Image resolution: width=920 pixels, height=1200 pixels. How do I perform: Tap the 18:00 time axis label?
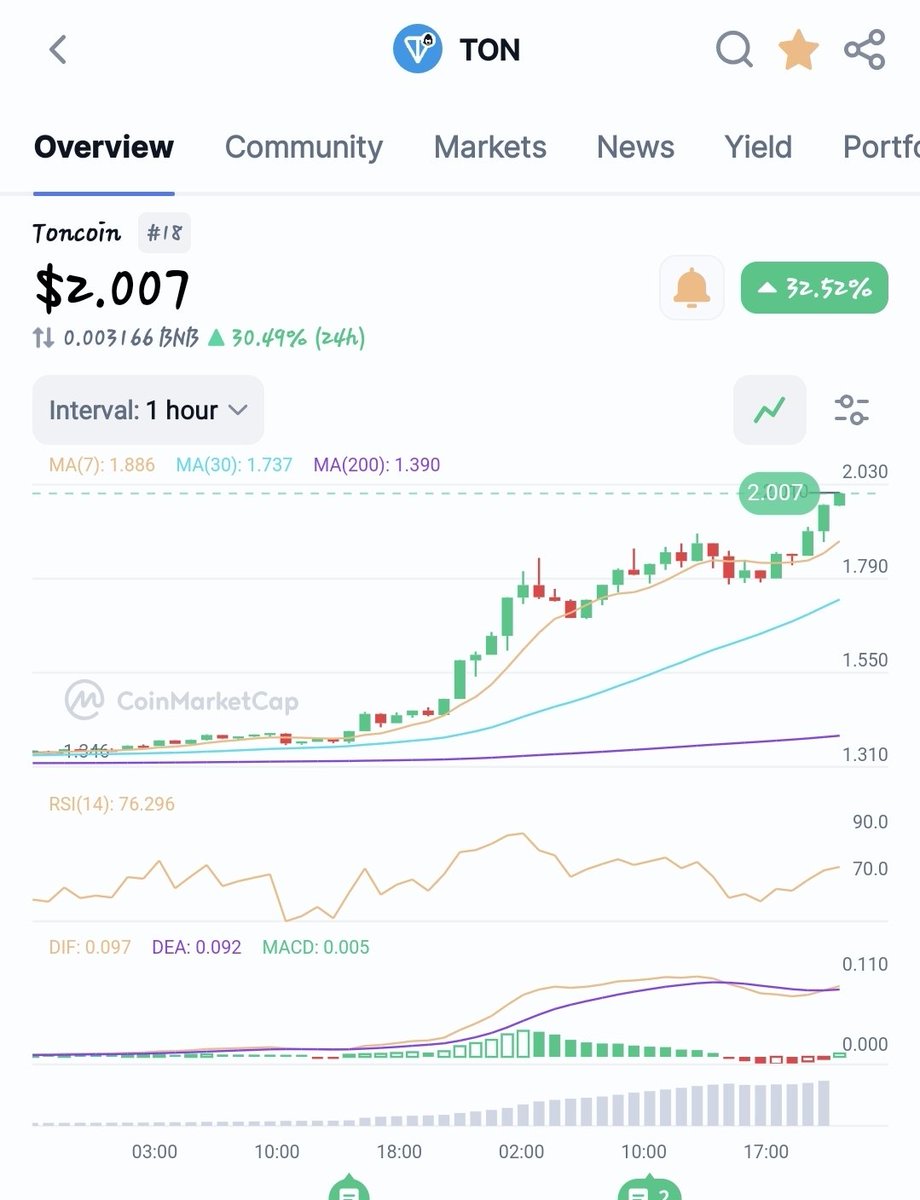(399, 1151)
